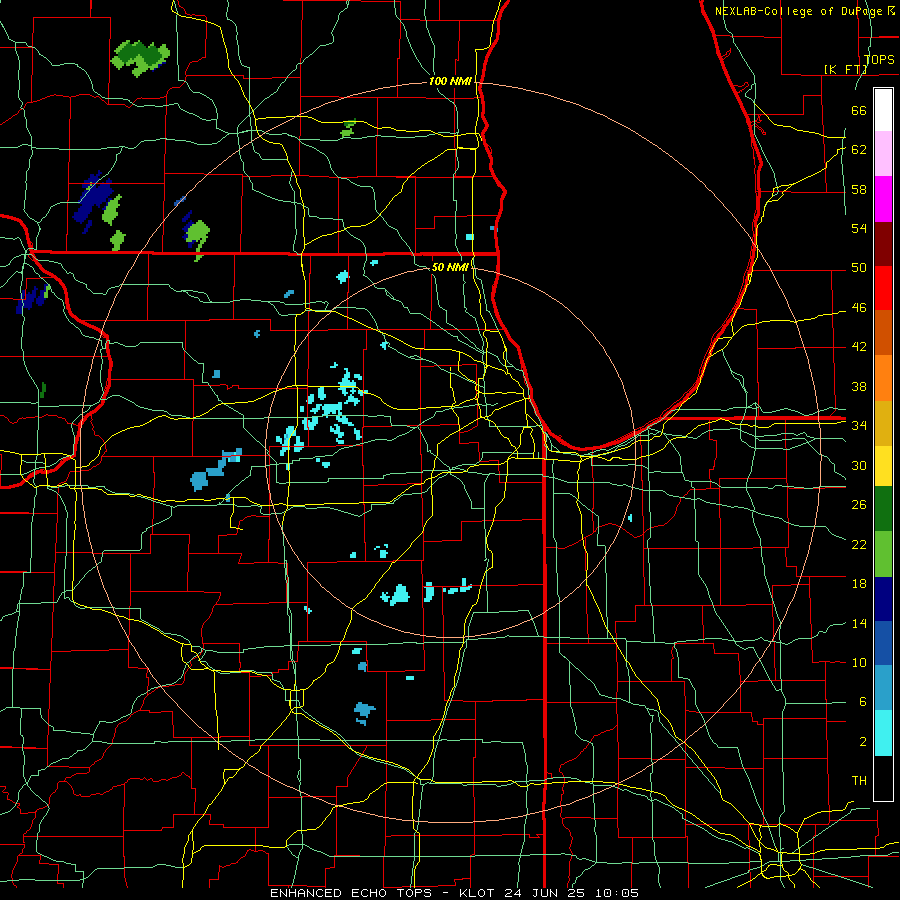
Task: Click the white 66+ swatch in legend
Action: click(883, 110)
